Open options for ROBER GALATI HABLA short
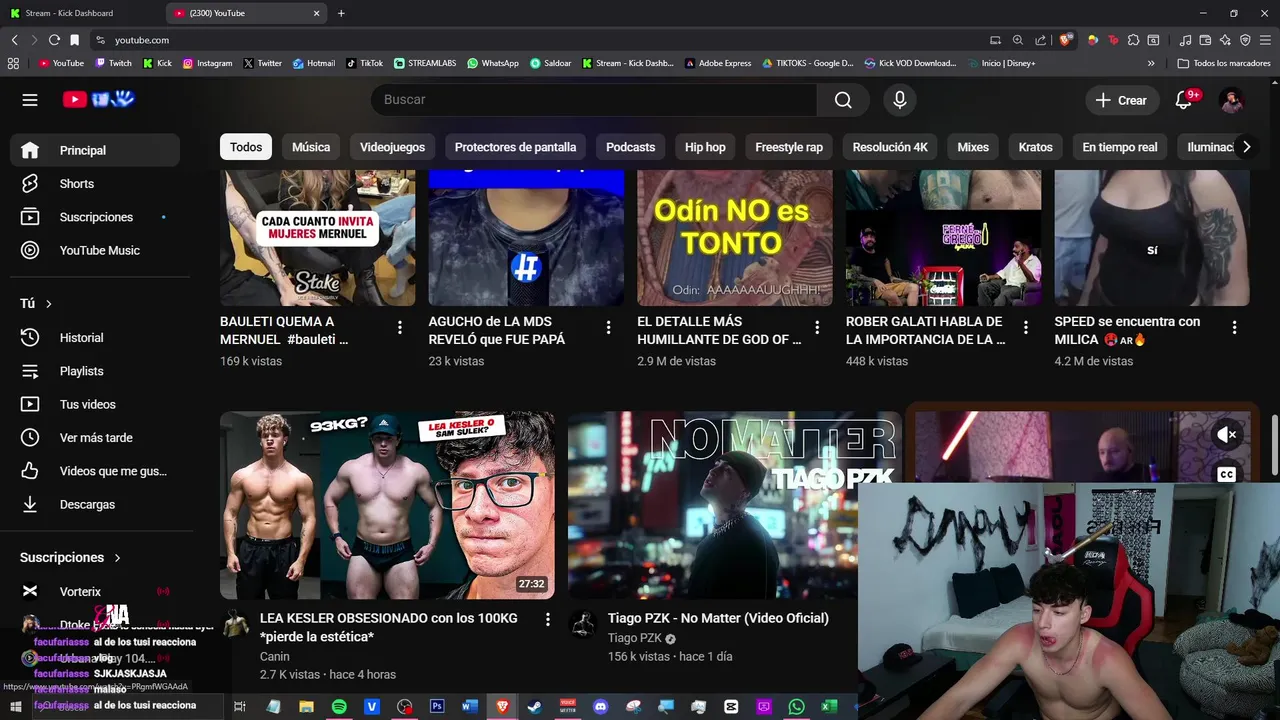 1025,327
